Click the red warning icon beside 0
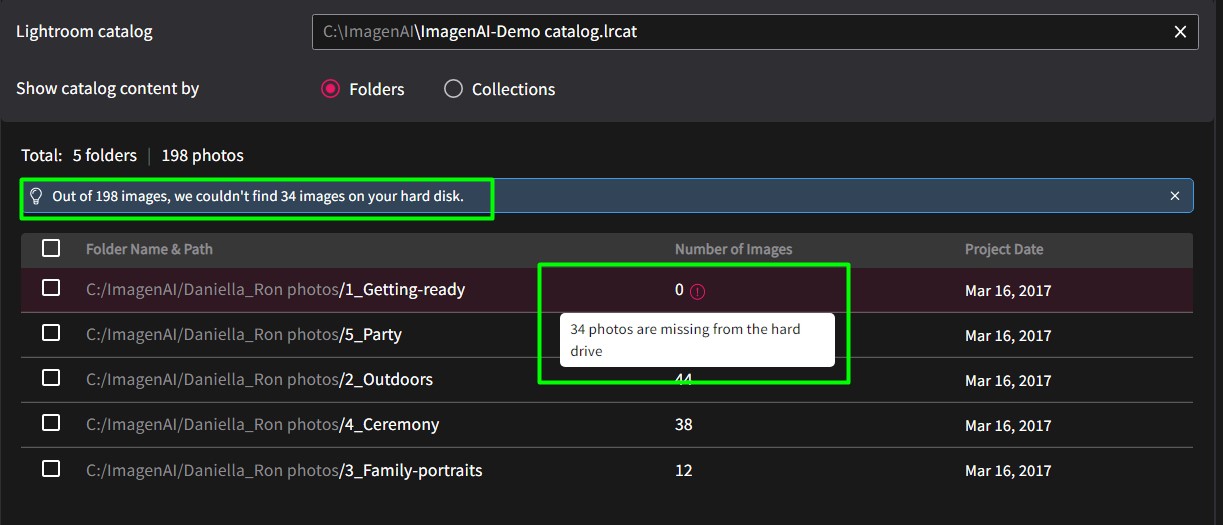This screenshot has width=1223, height=525. click(x=698, y=292)
